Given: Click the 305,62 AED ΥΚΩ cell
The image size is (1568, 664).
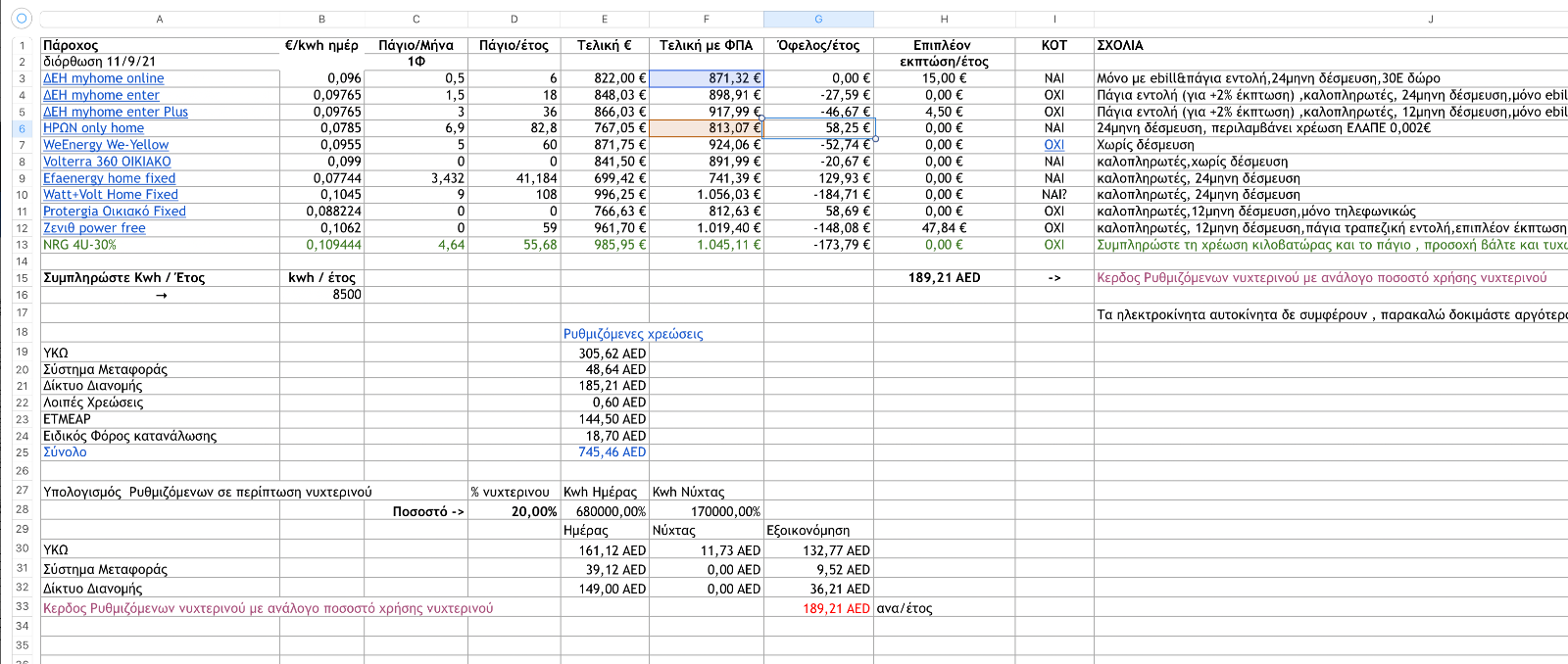Looking at the screenshot, I should click(605, 354).
